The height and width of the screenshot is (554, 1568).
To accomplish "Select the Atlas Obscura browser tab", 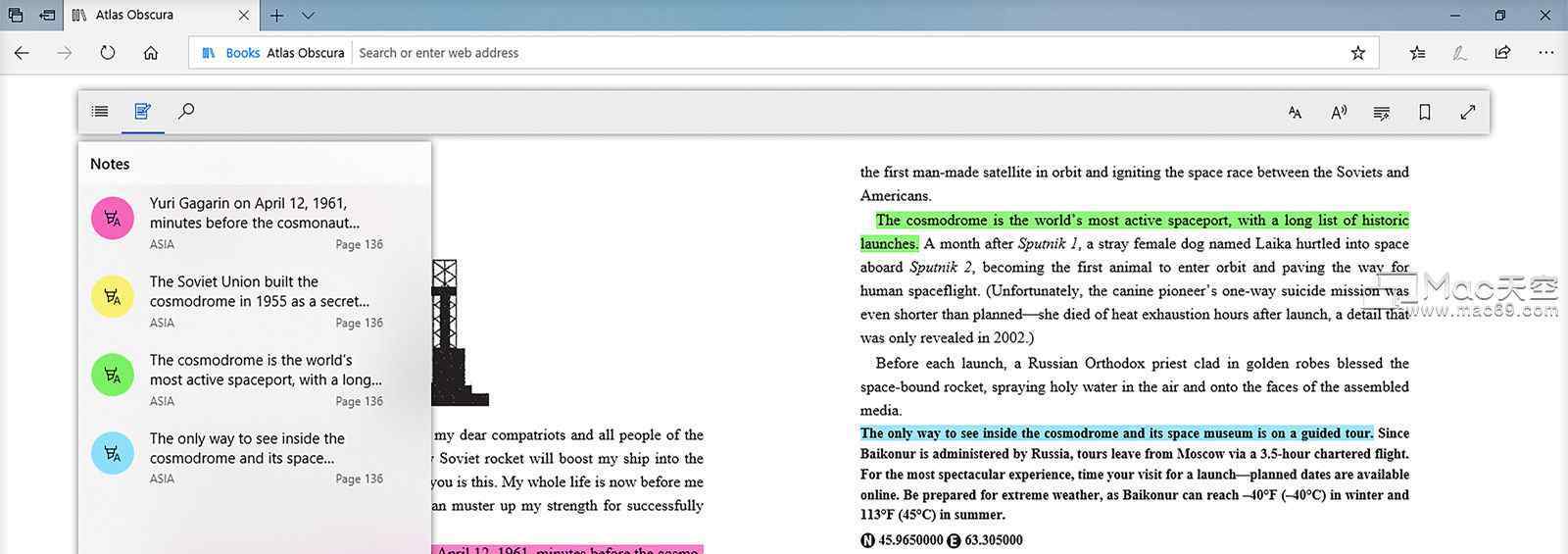I will pyautogui.click(x=162, y=15).
